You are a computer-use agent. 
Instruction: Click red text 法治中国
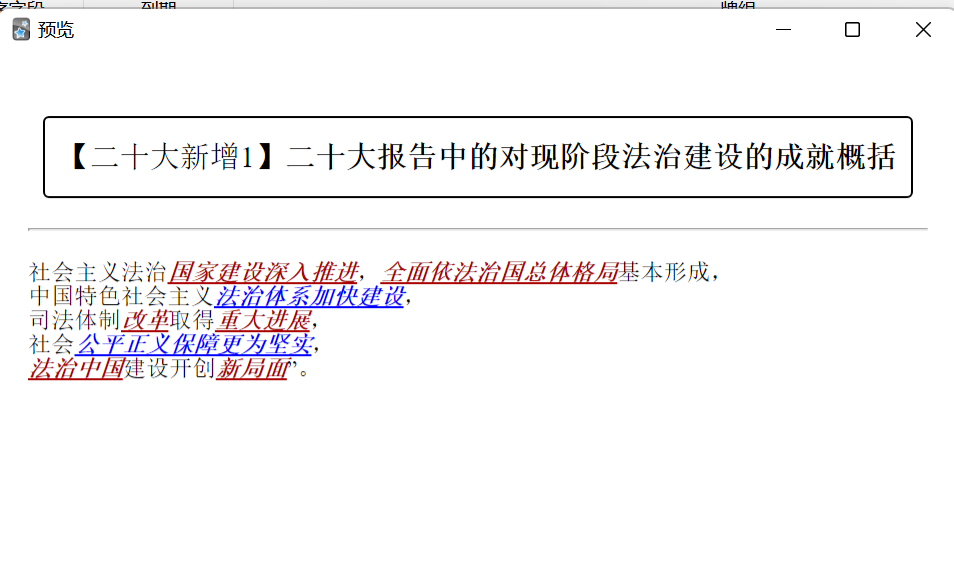[76, 369]
